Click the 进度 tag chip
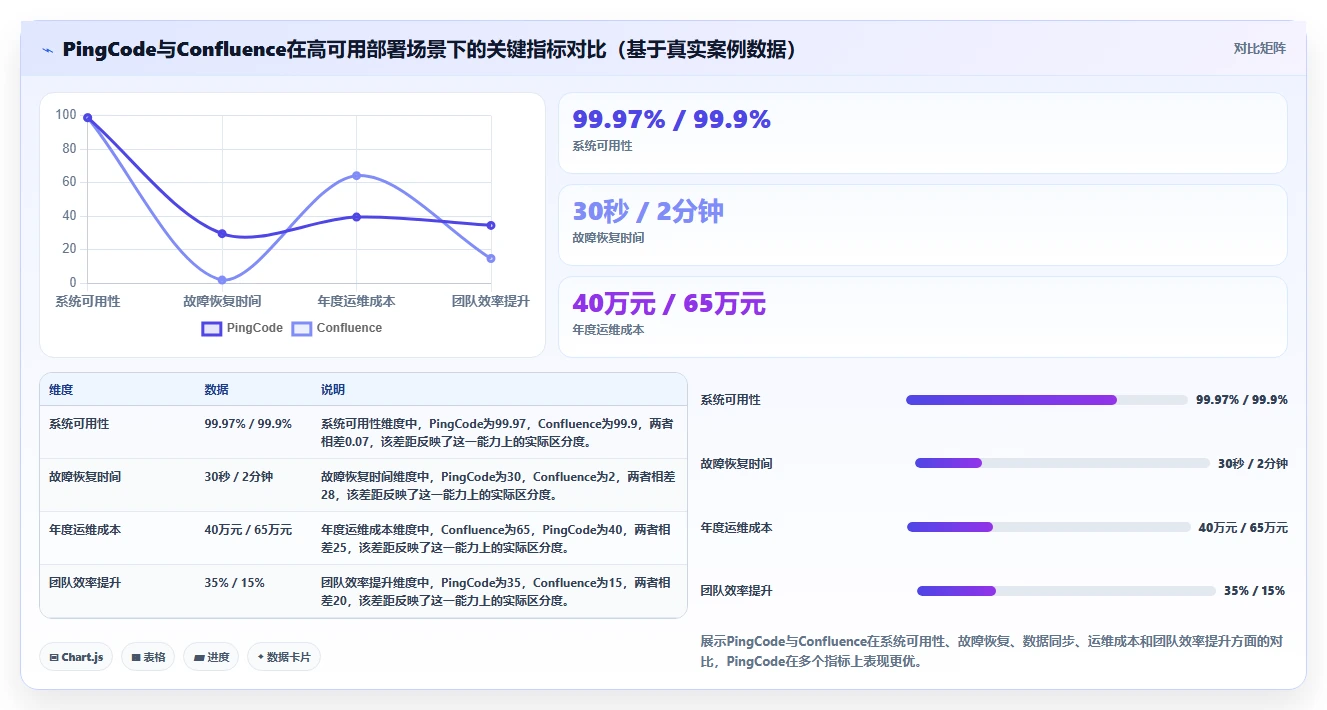This screenshot has width=1327, height=710. [x=211, y=657]
